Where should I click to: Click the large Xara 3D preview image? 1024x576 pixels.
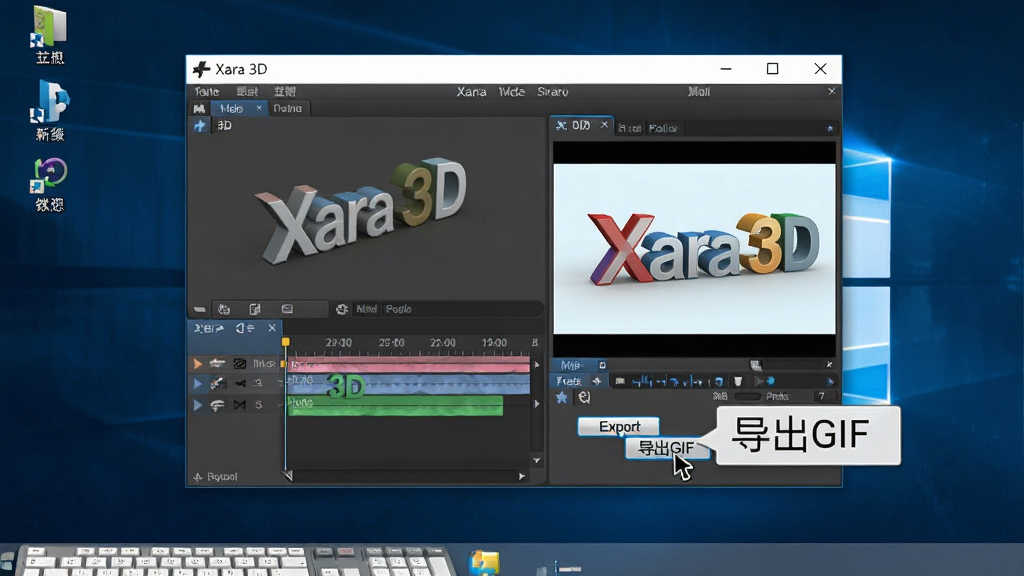(x=694, y=249)
